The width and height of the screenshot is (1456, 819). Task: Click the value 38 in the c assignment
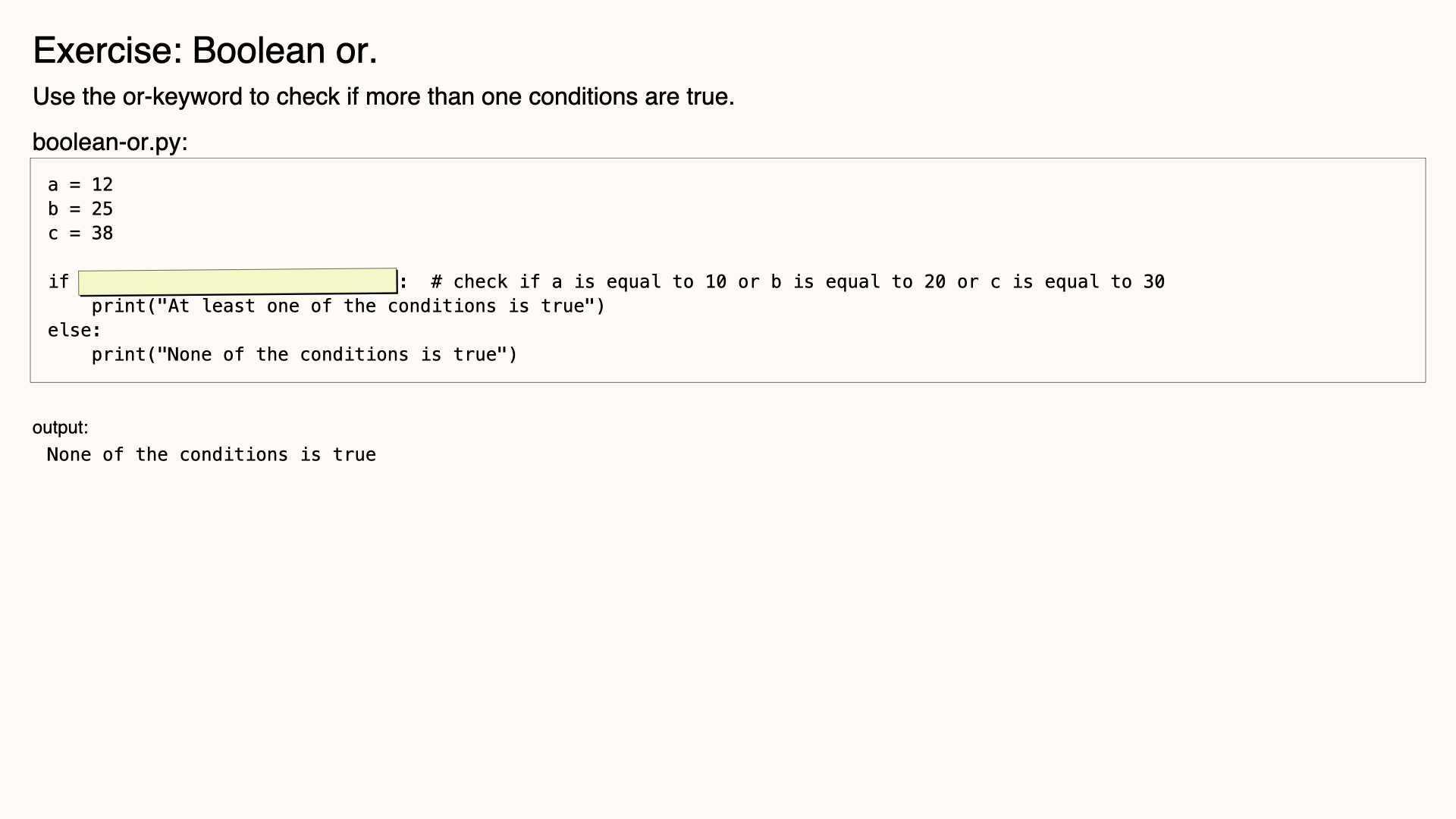coord(102,233)
